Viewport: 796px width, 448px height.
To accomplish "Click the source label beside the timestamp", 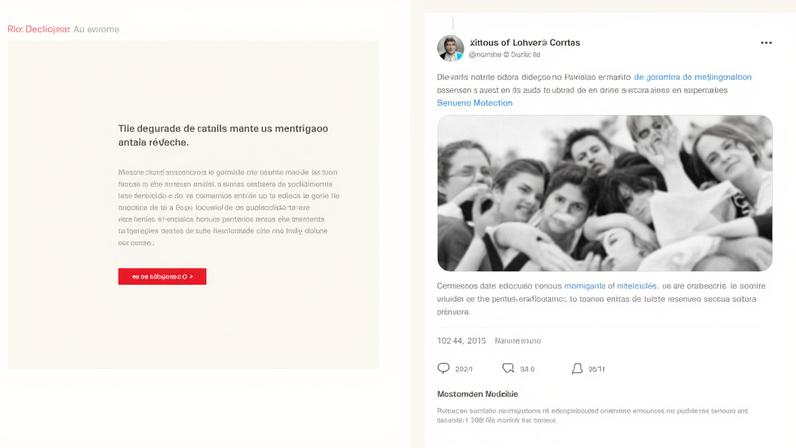I will point(518,341).
